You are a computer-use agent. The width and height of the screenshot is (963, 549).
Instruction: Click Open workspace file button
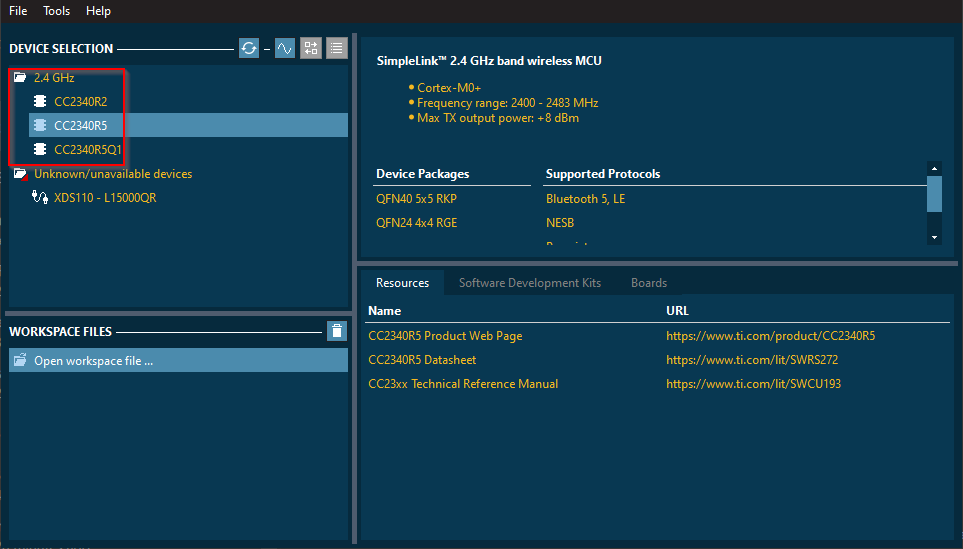point(93,361)
